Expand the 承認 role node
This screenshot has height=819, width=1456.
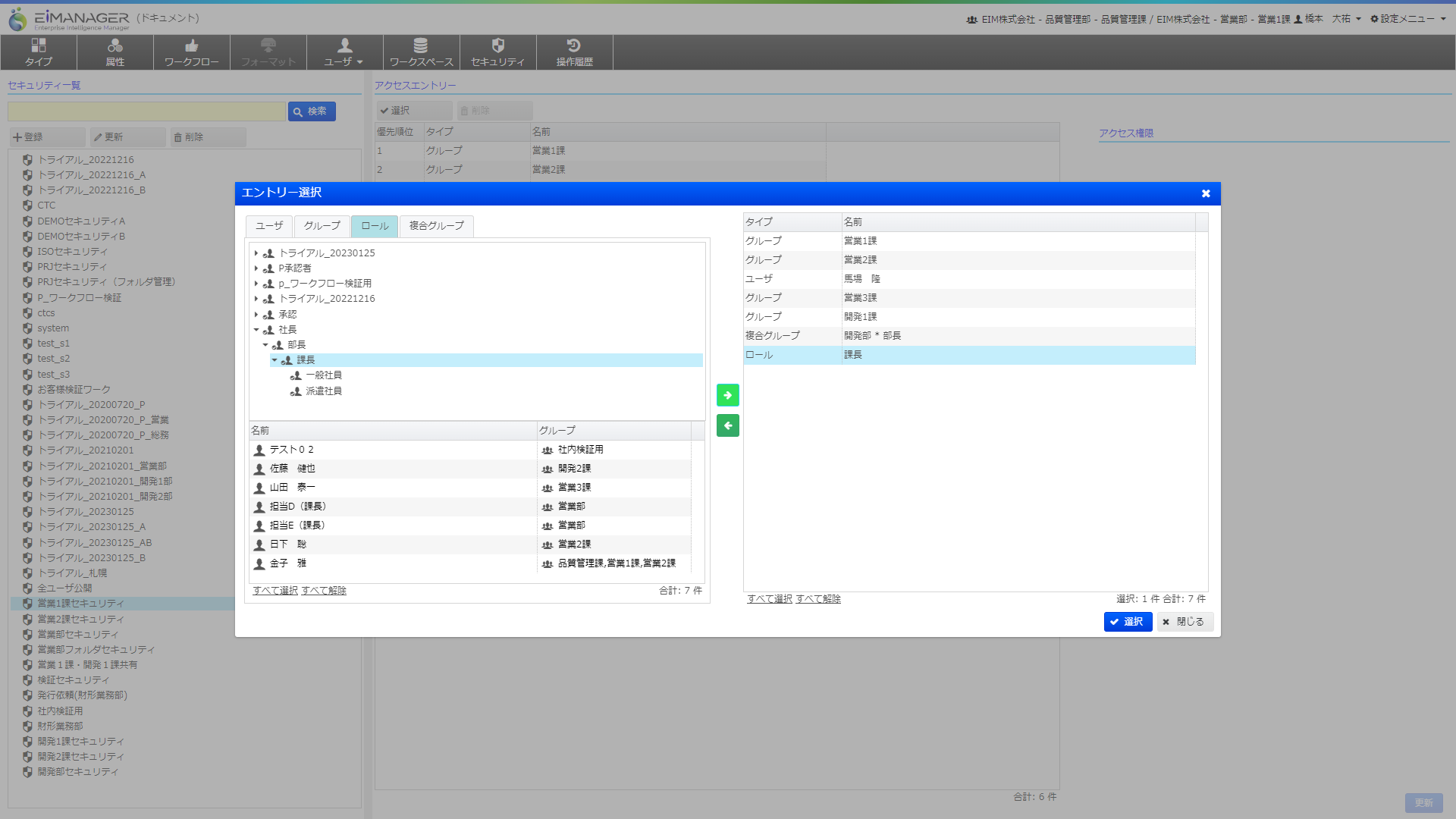(x=256, y=315)
